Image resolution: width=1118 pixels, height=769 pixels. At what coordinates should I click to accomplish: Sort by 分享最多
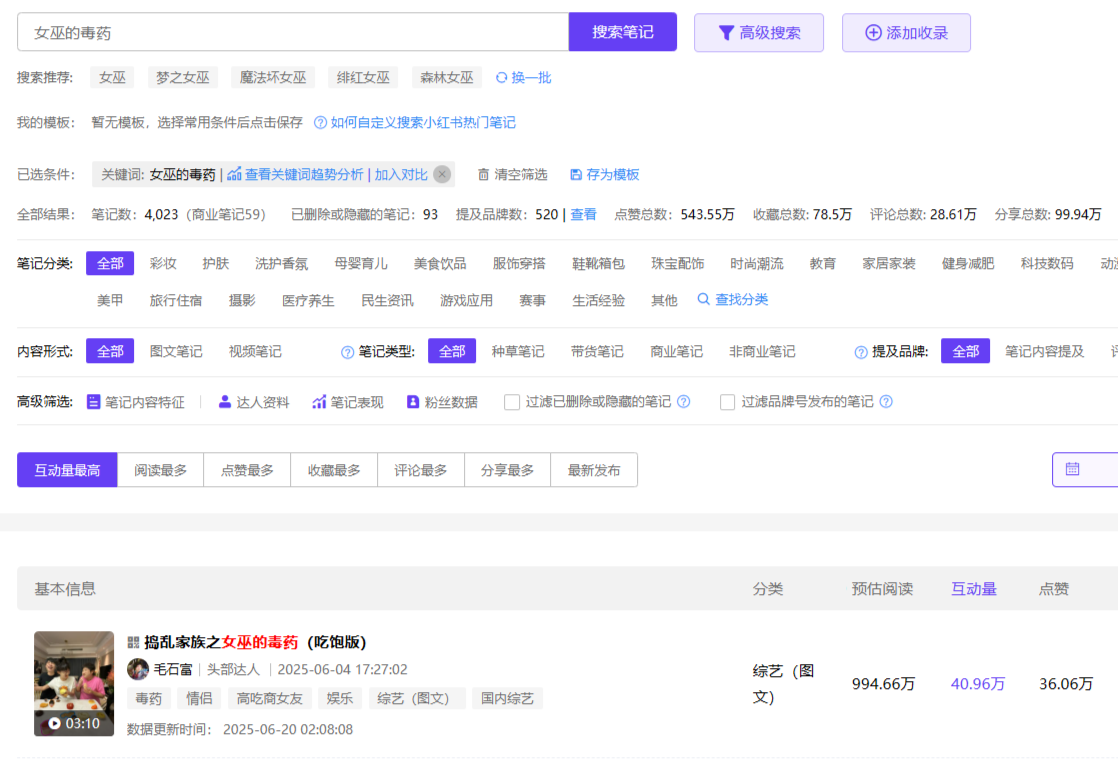pos(507,470)
